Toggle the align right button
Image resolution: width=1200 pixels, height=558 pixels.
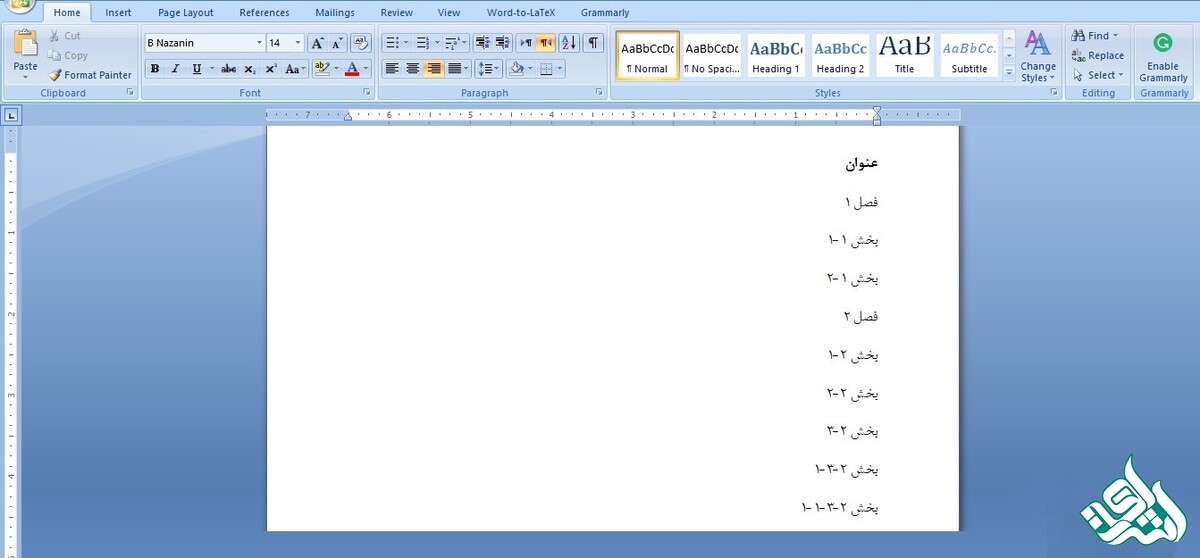(434, 69)
